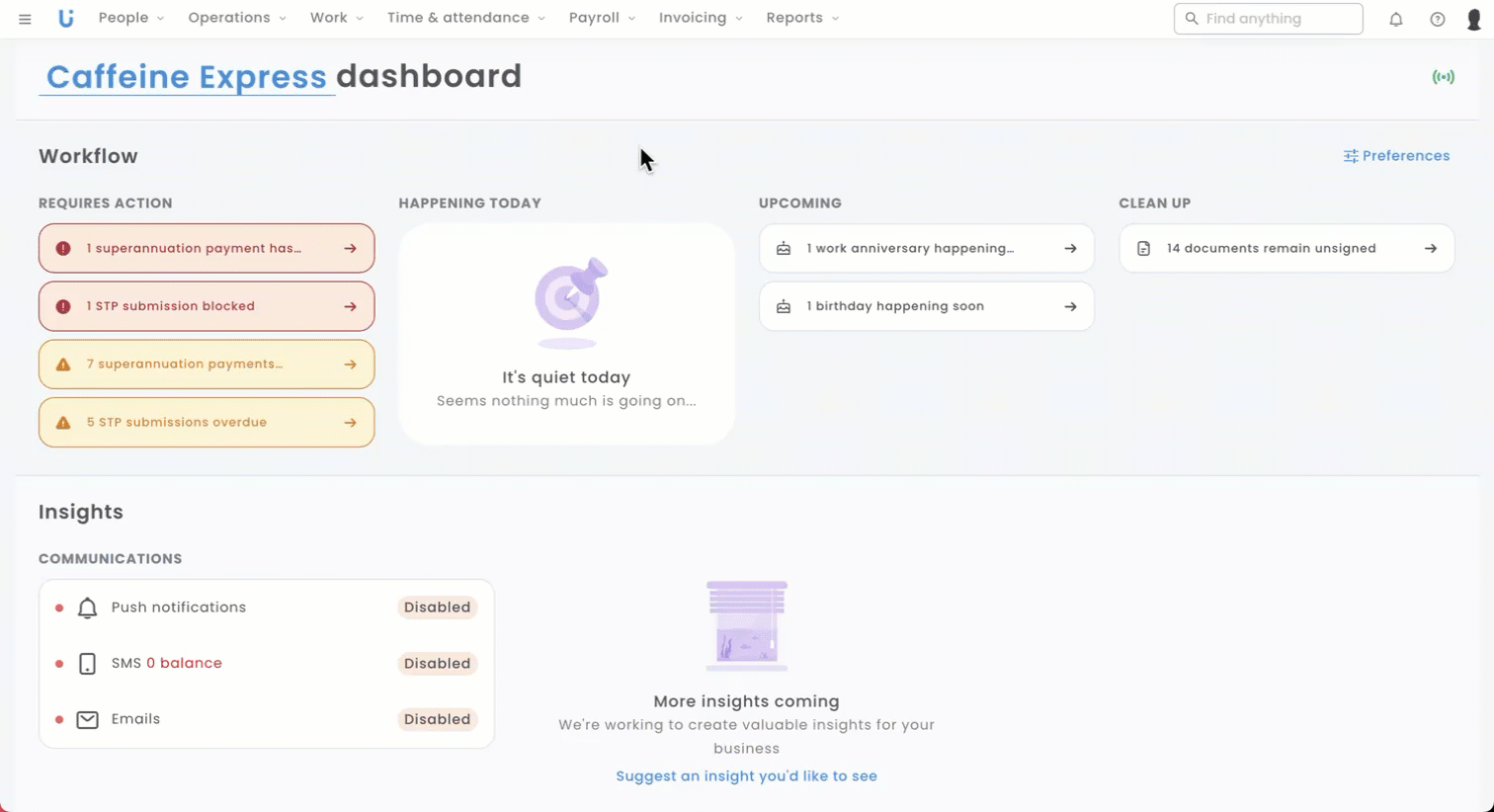Open the user profile avatar

[1473, 19]
